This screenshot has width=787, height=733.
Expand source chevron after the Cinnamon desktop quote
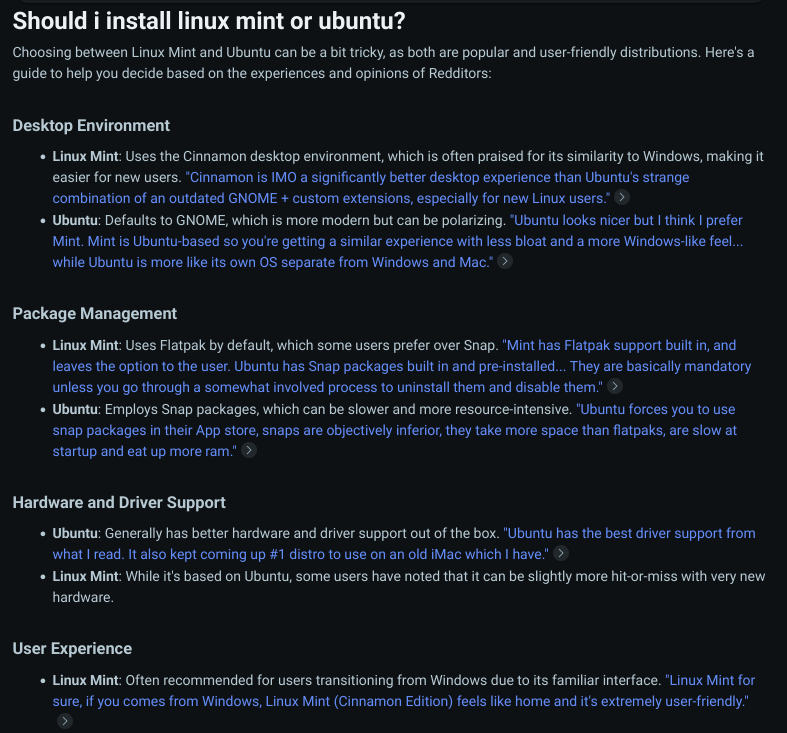point(622,198)
